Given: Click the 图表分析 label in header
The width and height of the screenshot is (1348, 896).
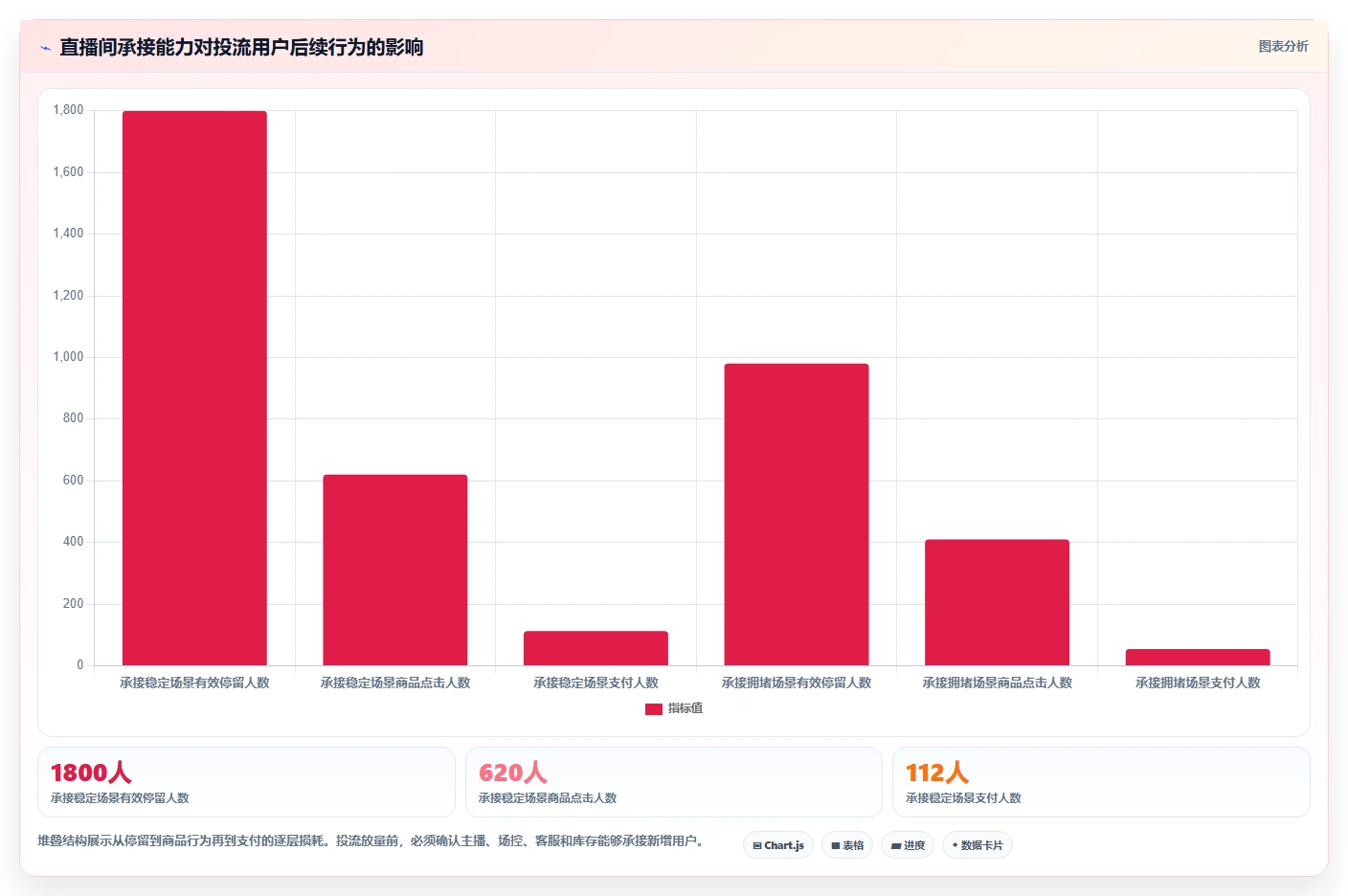Looking at the screenshot, I should [1283, 46].
